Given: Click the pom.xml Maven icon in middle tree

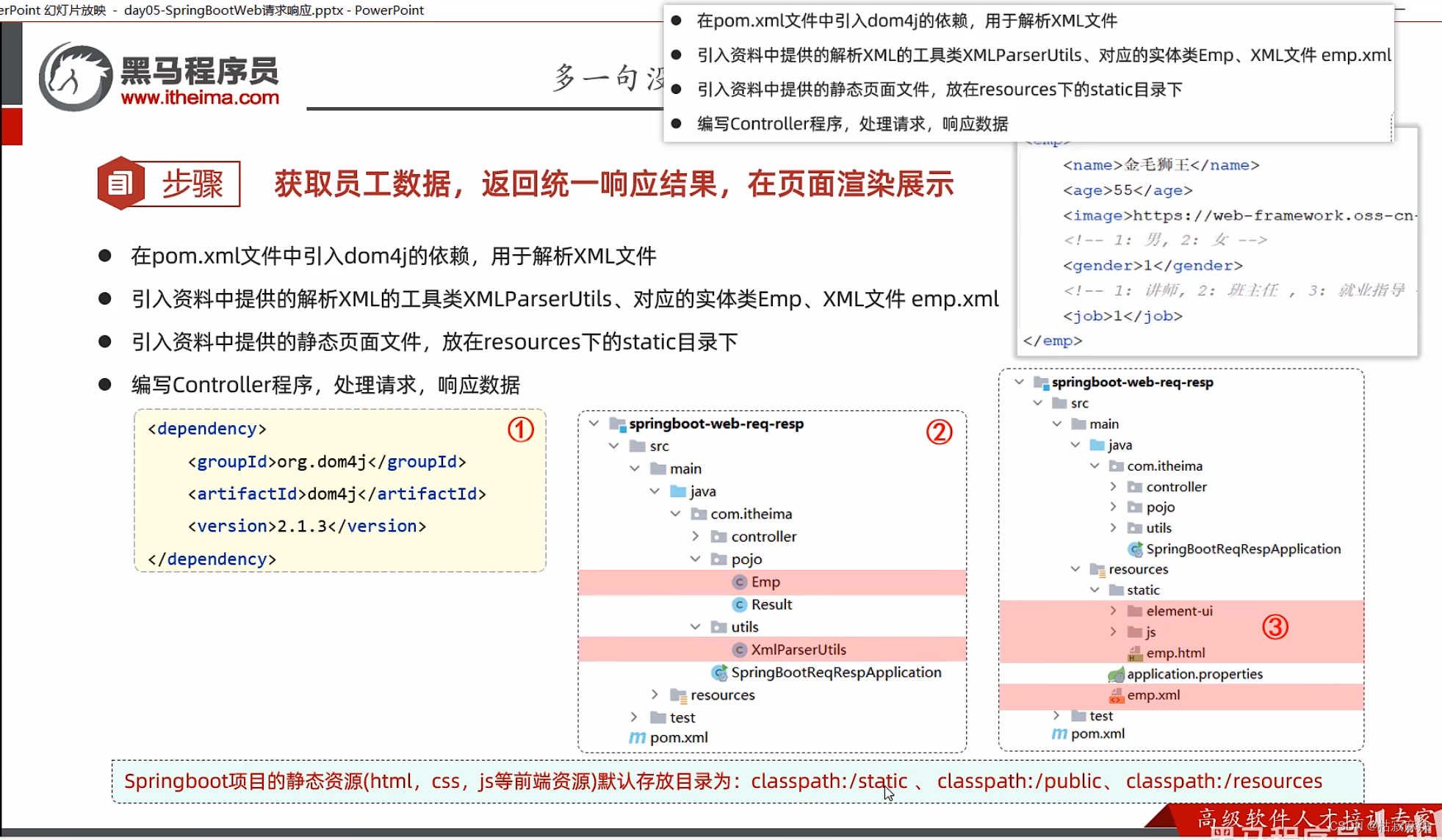Looking at the screenshot, I should 637,737.
